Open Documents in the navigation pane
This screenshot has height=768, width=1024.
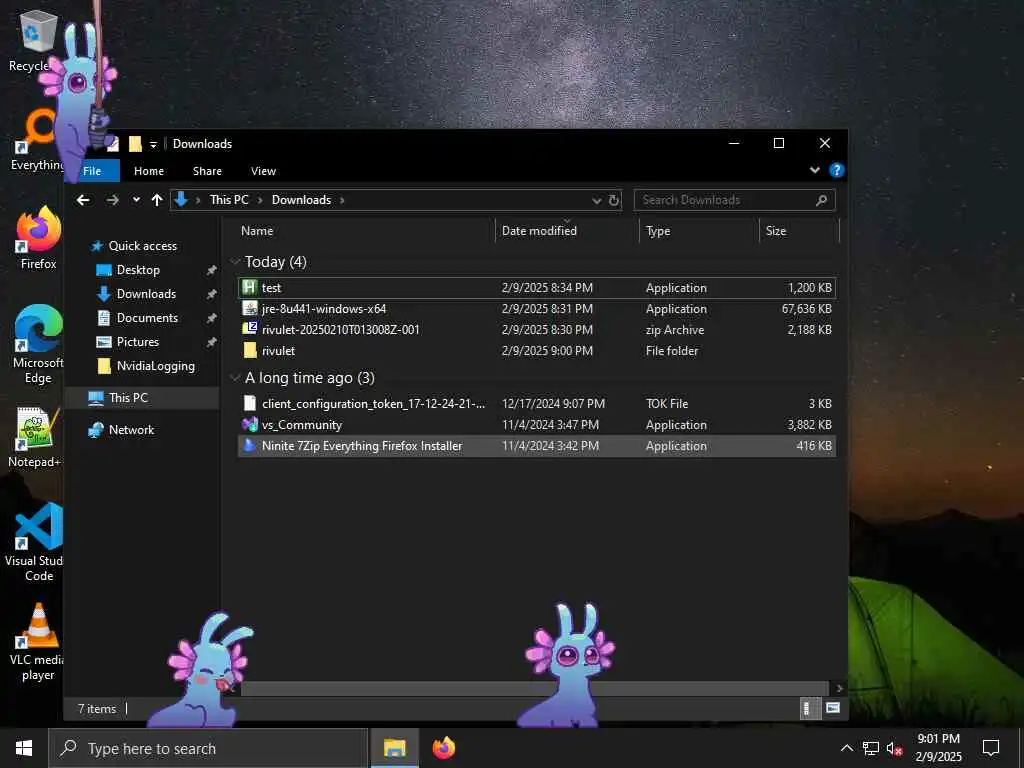pyautogui.click(x=147, y=318)
